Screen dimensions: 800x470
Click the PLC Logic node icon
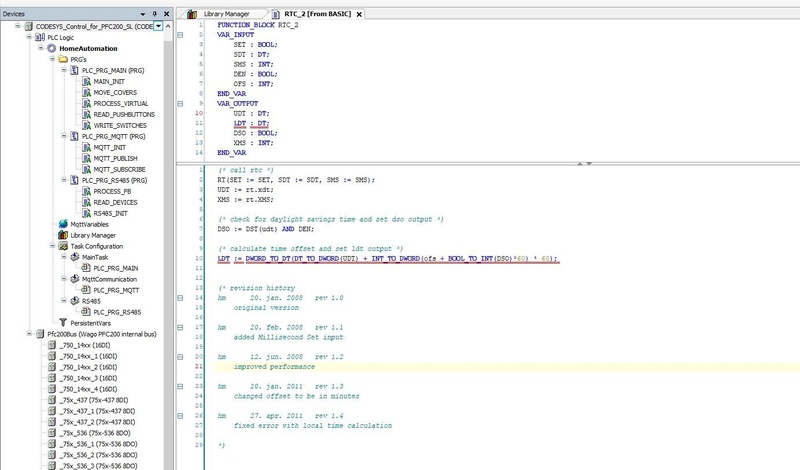40,37
